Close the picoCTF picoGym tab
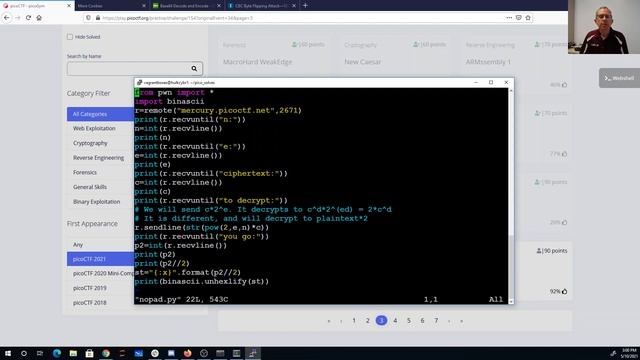This screenshot has height=360, width=640. tap(69, 6)
